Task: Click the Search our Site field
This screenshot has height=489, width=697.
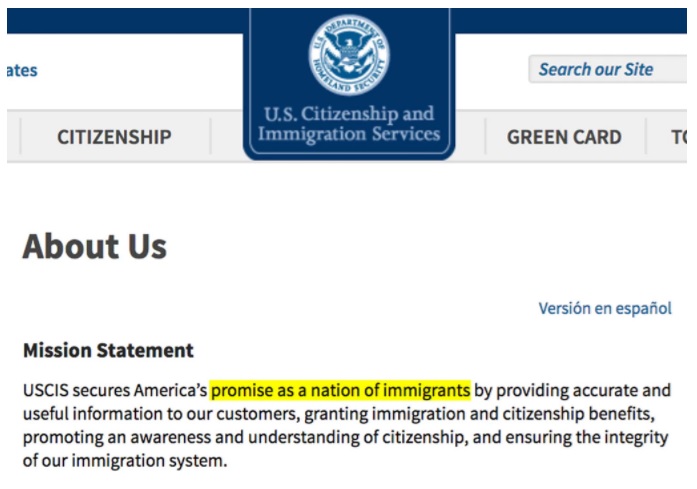Action: pyautogui.click(x=607, y=69)
